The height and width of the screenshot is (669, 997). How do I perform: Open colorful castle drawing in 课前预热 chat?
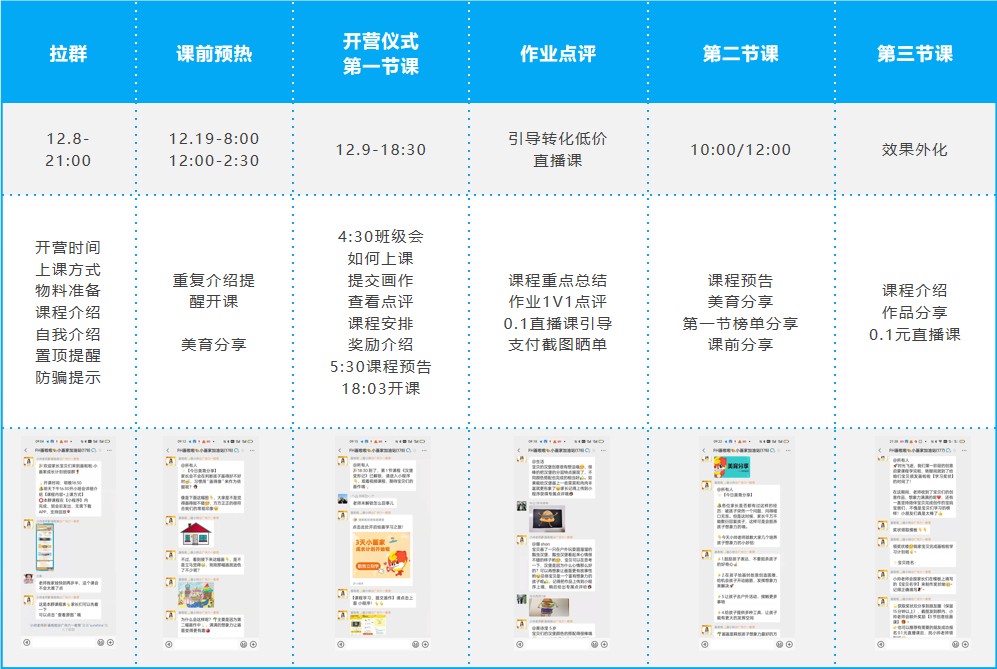[196, 595]
